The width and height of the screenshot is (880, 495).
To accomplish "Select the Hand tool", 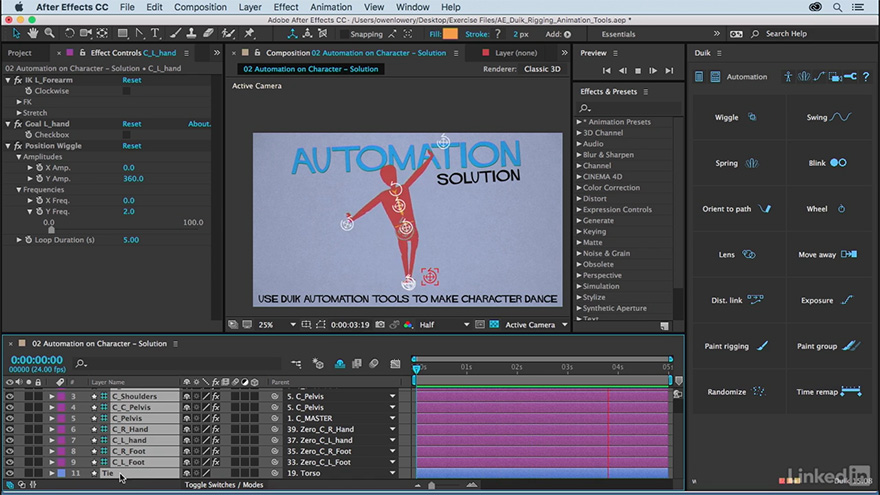I will coord(33,34).
